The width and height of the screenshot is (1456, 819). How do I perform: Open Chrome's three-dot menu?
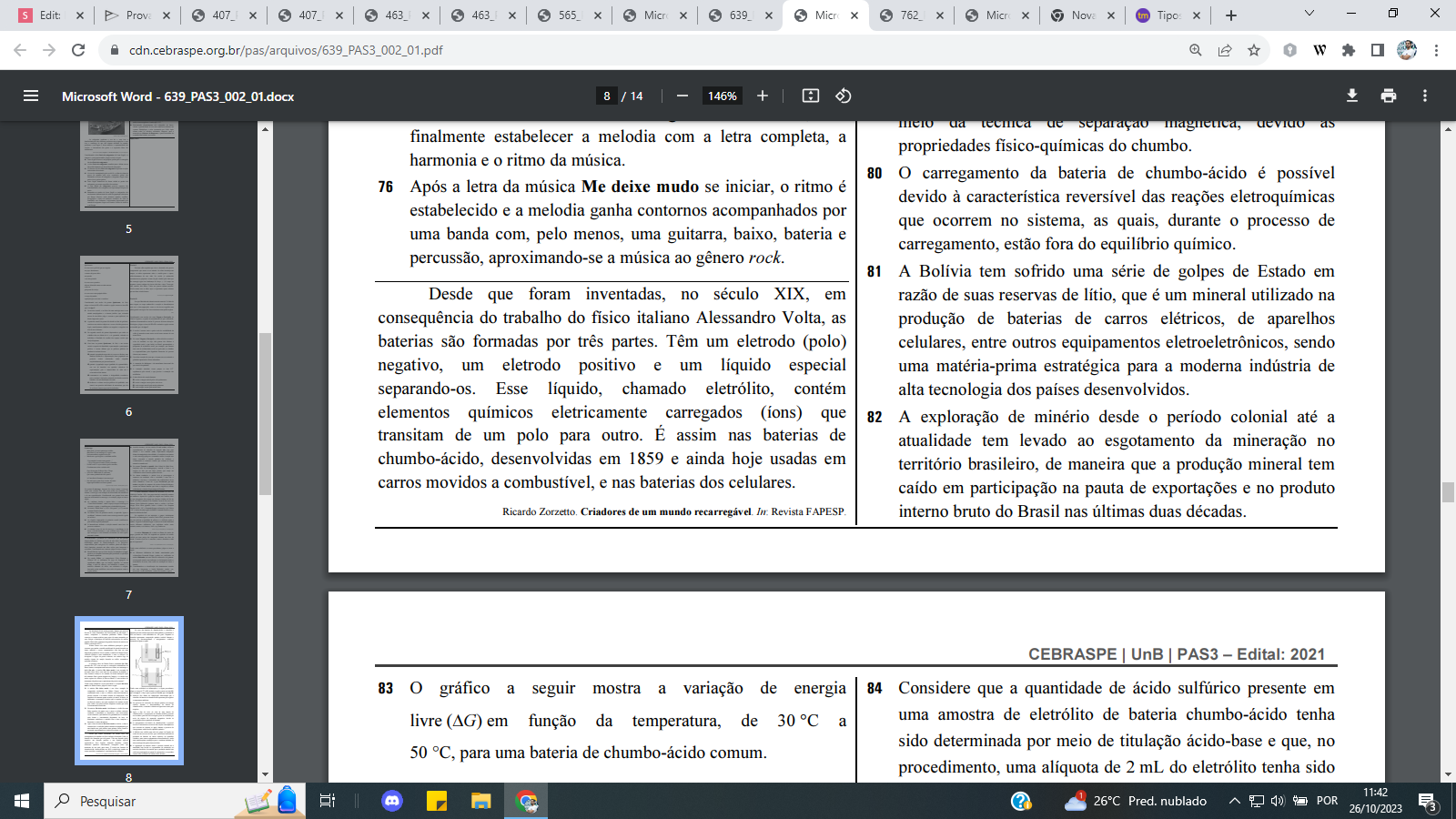(x=1436, y=50)
